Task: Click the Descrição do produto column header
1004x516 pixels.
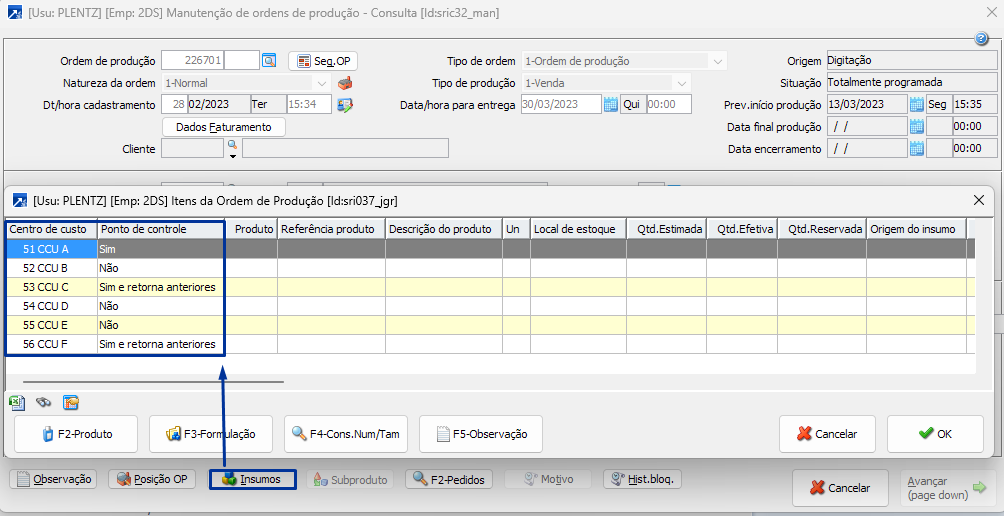Action: pyautogui.click(x=444, y=229)
